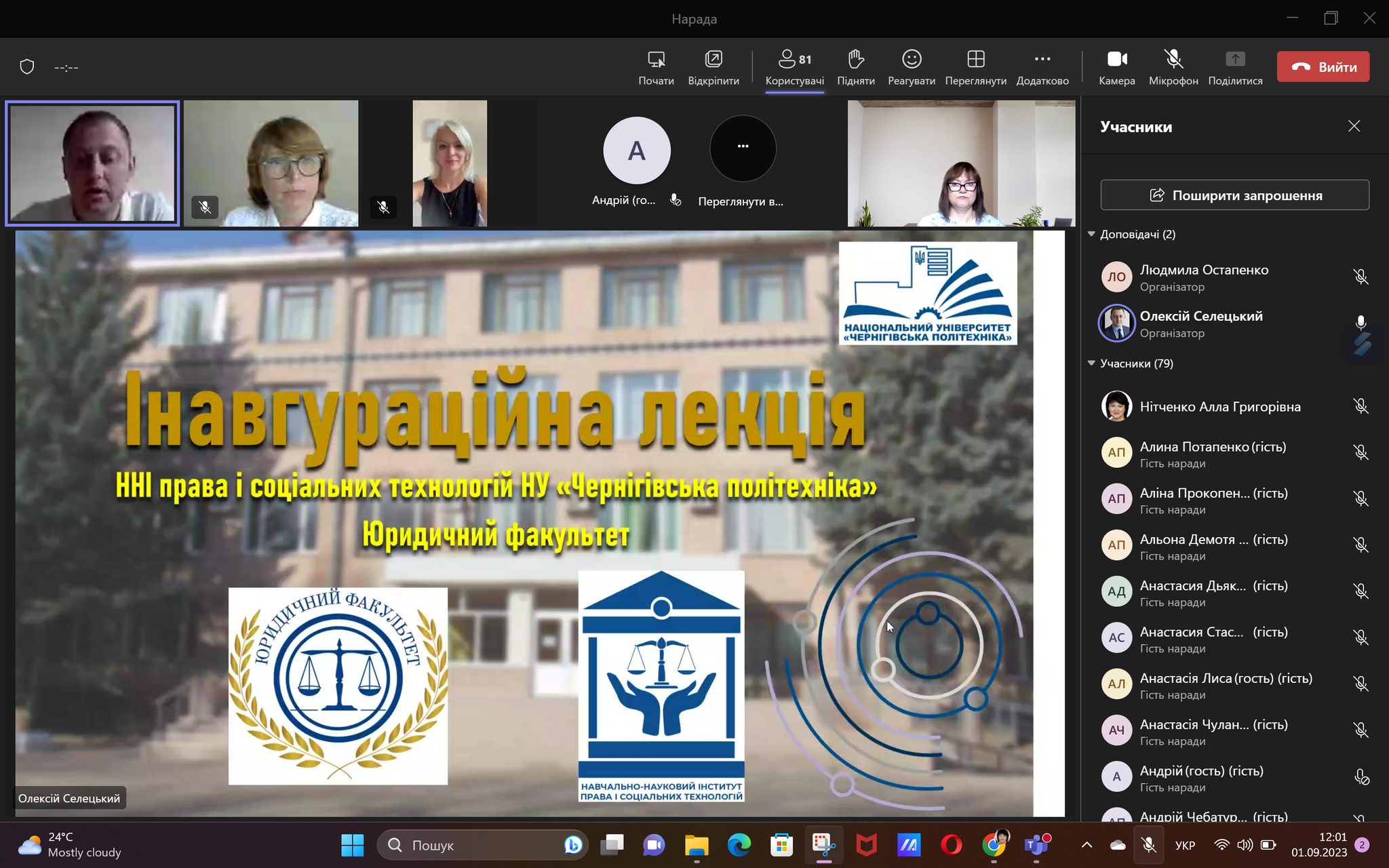Click mic icon for Олексій Селецький
1389x868 pixels.
(1361, 323)
